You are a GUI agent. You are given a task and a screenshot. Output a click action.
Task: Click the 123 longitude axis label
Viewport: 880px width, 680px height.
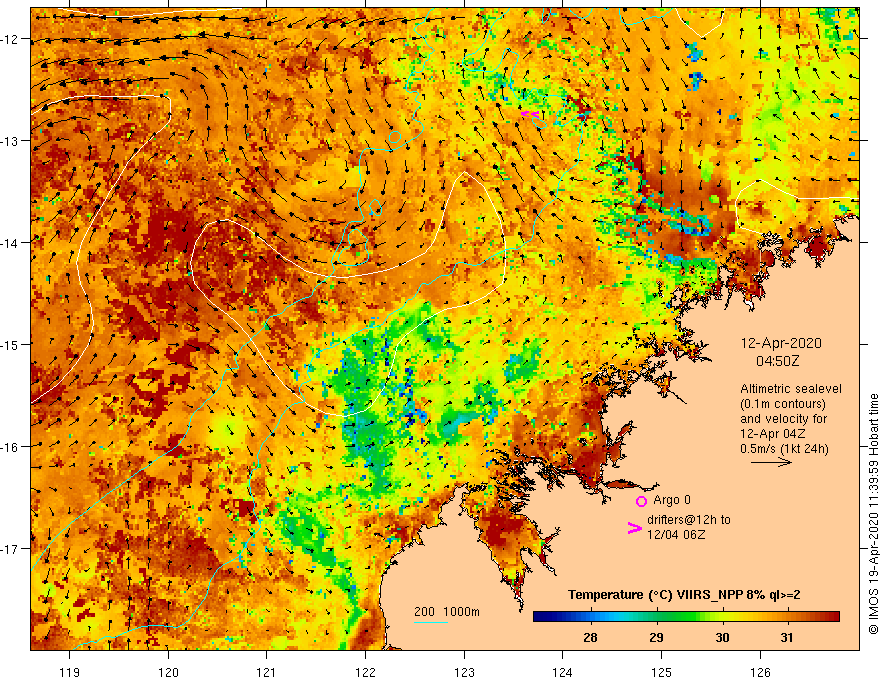[464, 672]
